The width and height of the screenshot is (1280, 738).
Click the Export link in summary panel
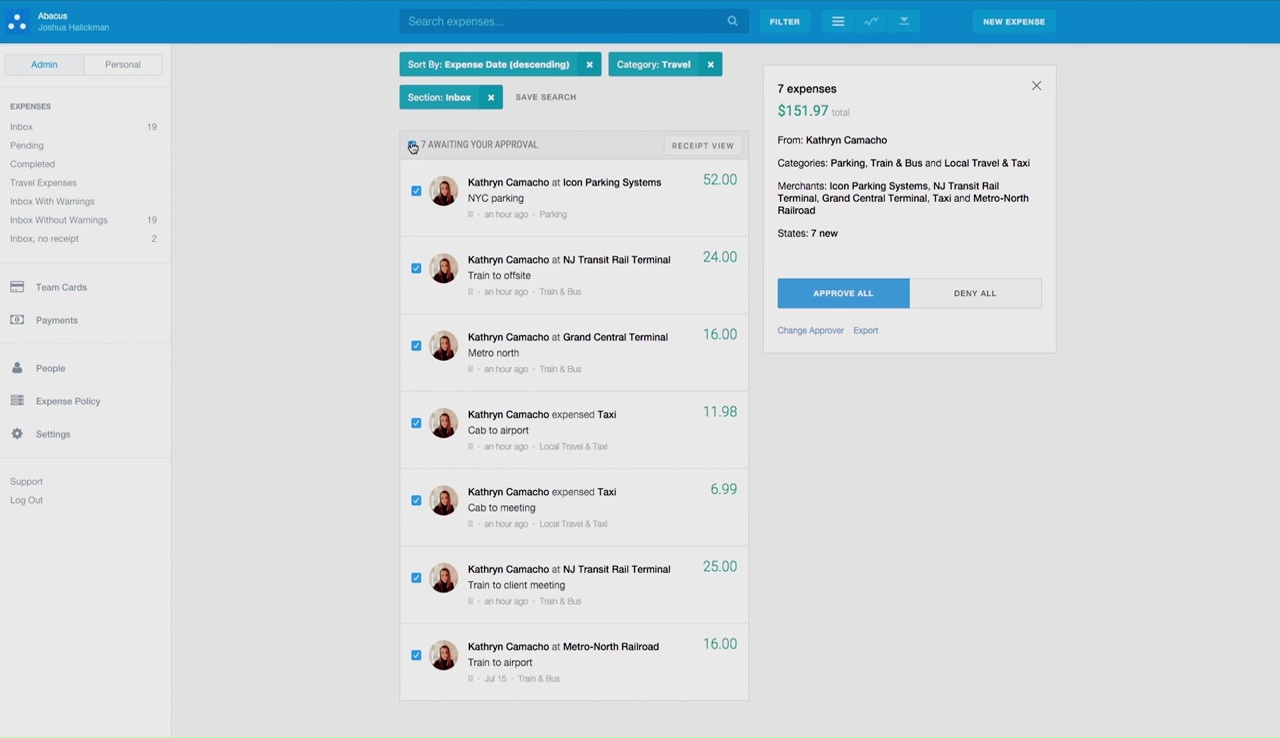(866, 330)
